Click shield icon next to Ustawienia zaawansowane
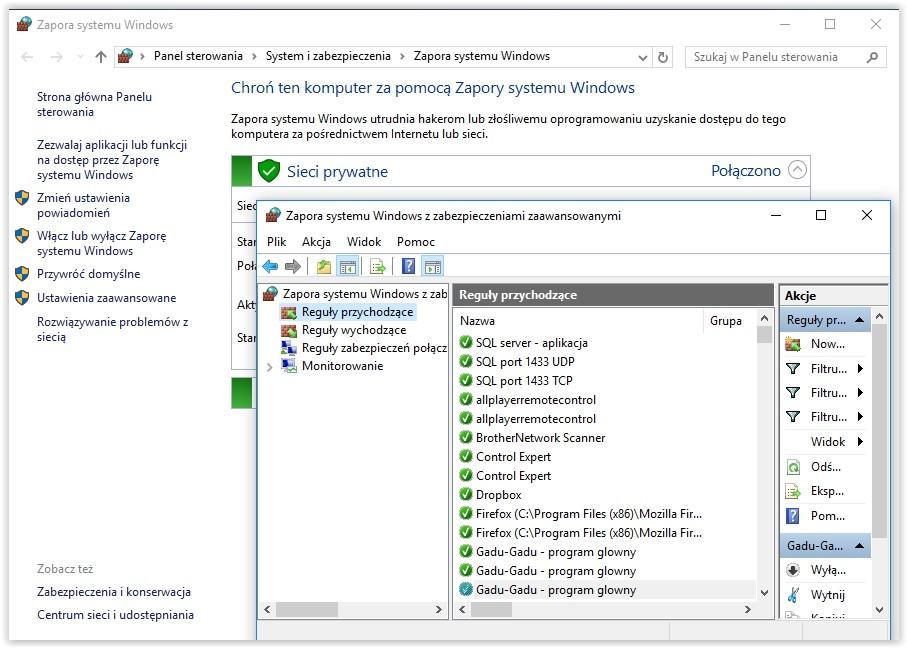 pyautogui.click(x=22, y=298)
